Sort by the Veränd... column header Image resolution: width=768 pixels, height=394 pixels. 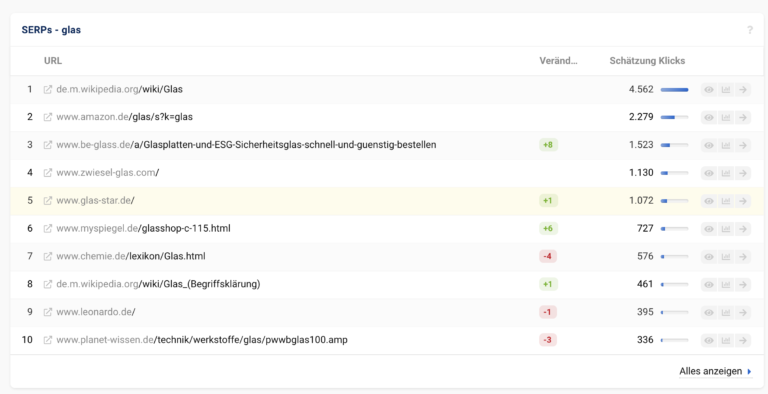tap(558, 61)
